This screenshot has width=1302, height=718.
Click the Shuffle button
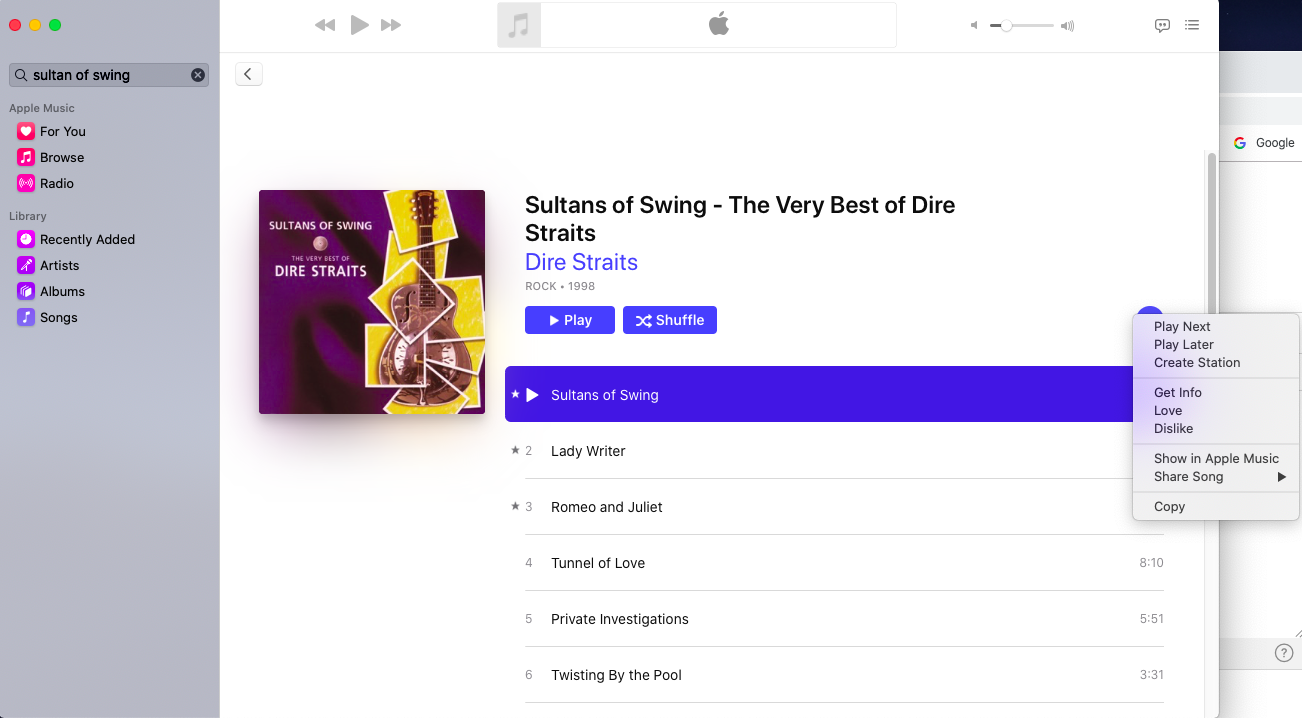[x=670, y=320]
